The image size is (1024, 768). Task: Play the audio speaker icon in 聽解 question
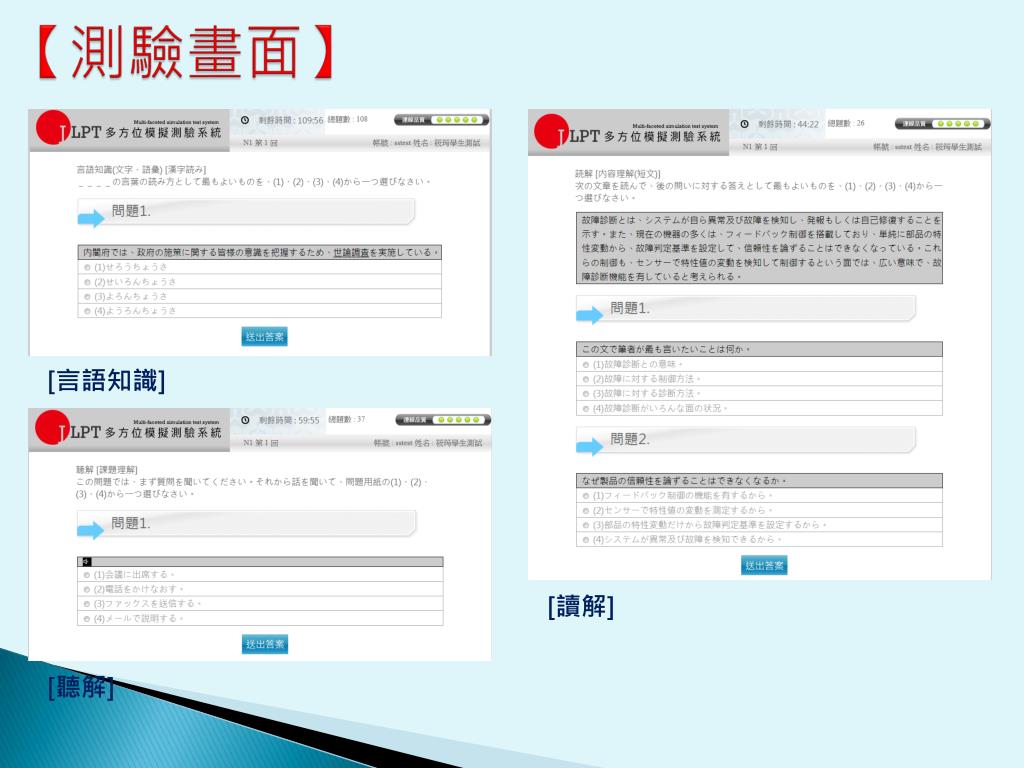click(x=86, y=562)
